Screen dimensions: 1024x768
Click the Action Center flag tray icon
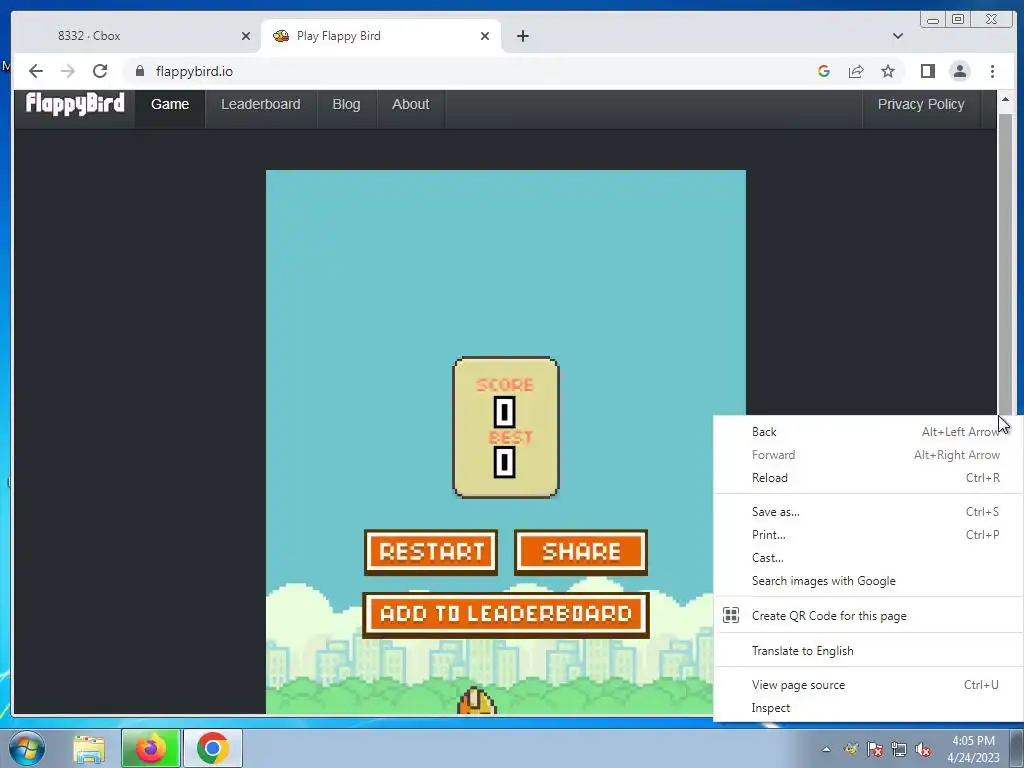click(x=875, y=749)
